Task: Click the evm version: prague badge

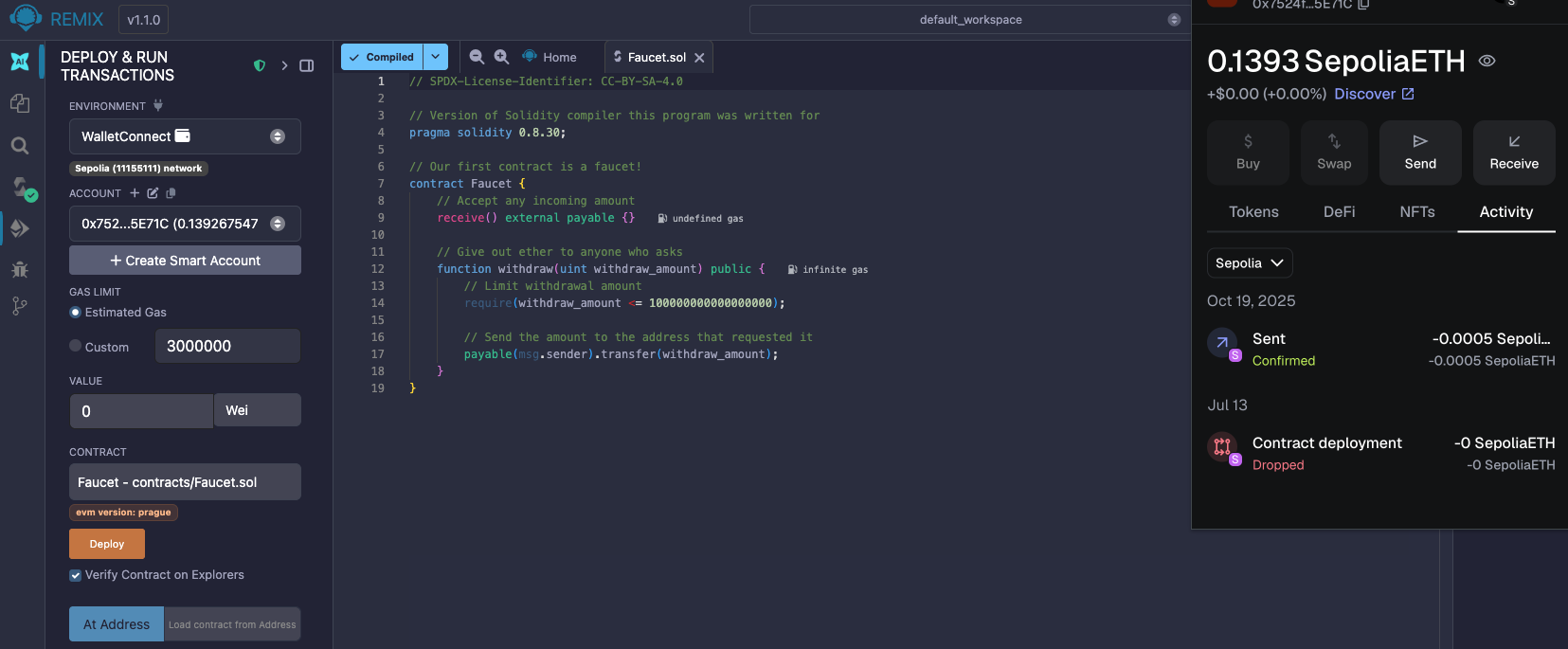Action: coord(123,513)
